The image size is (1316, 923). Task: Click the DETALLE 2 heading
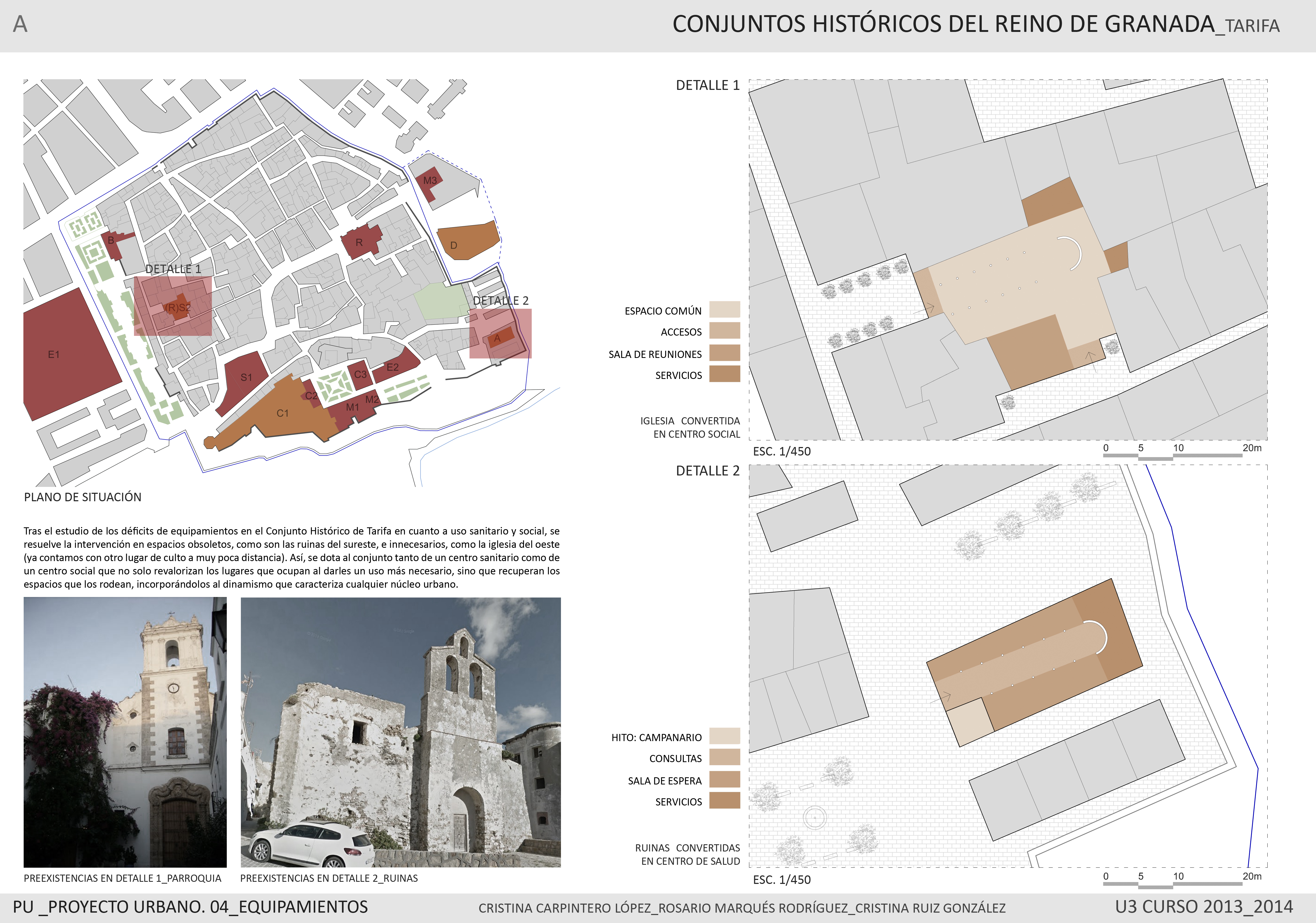pos(708,471)
